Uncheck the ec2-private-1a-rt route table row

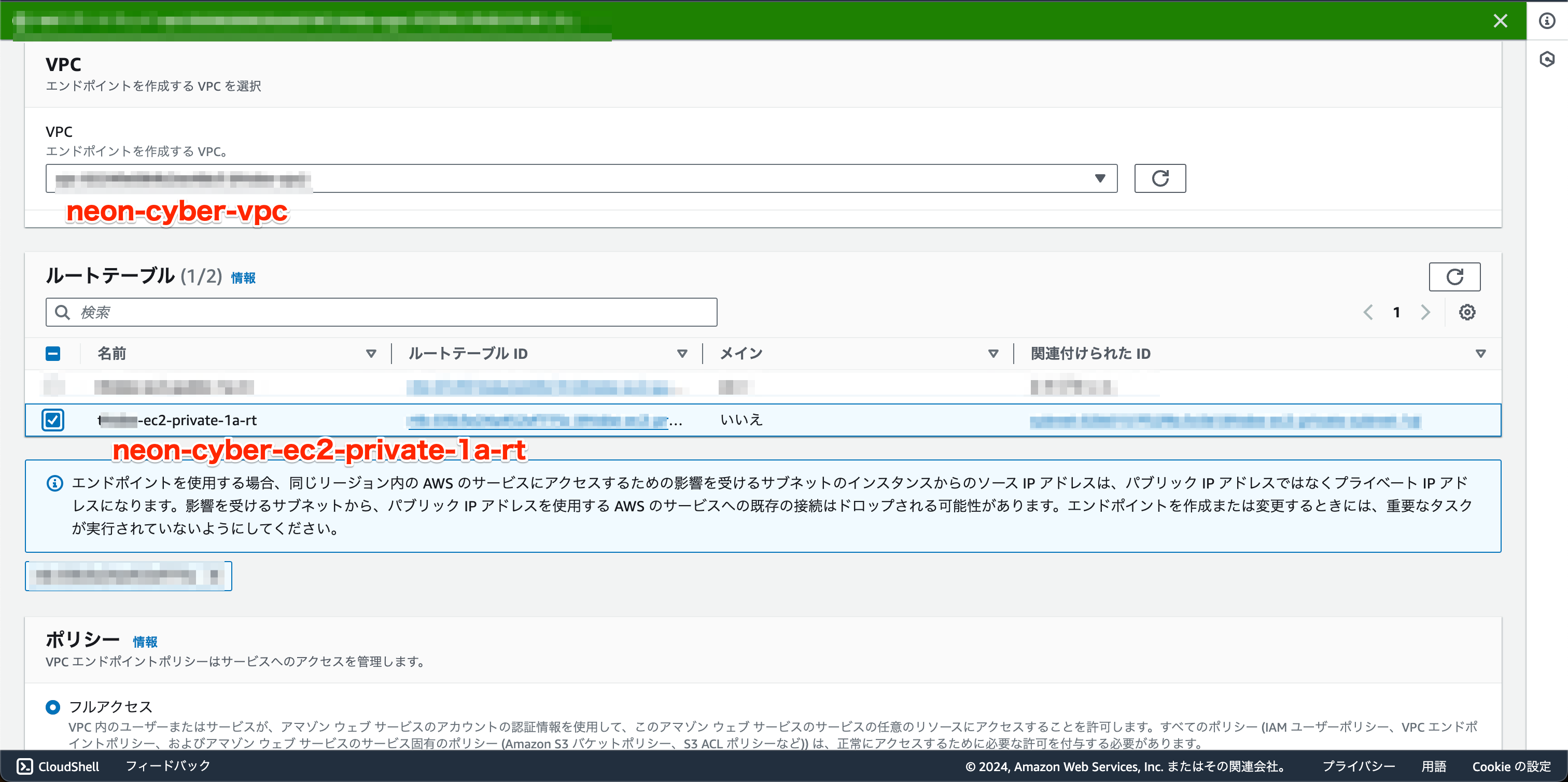[x=53, y=420]
